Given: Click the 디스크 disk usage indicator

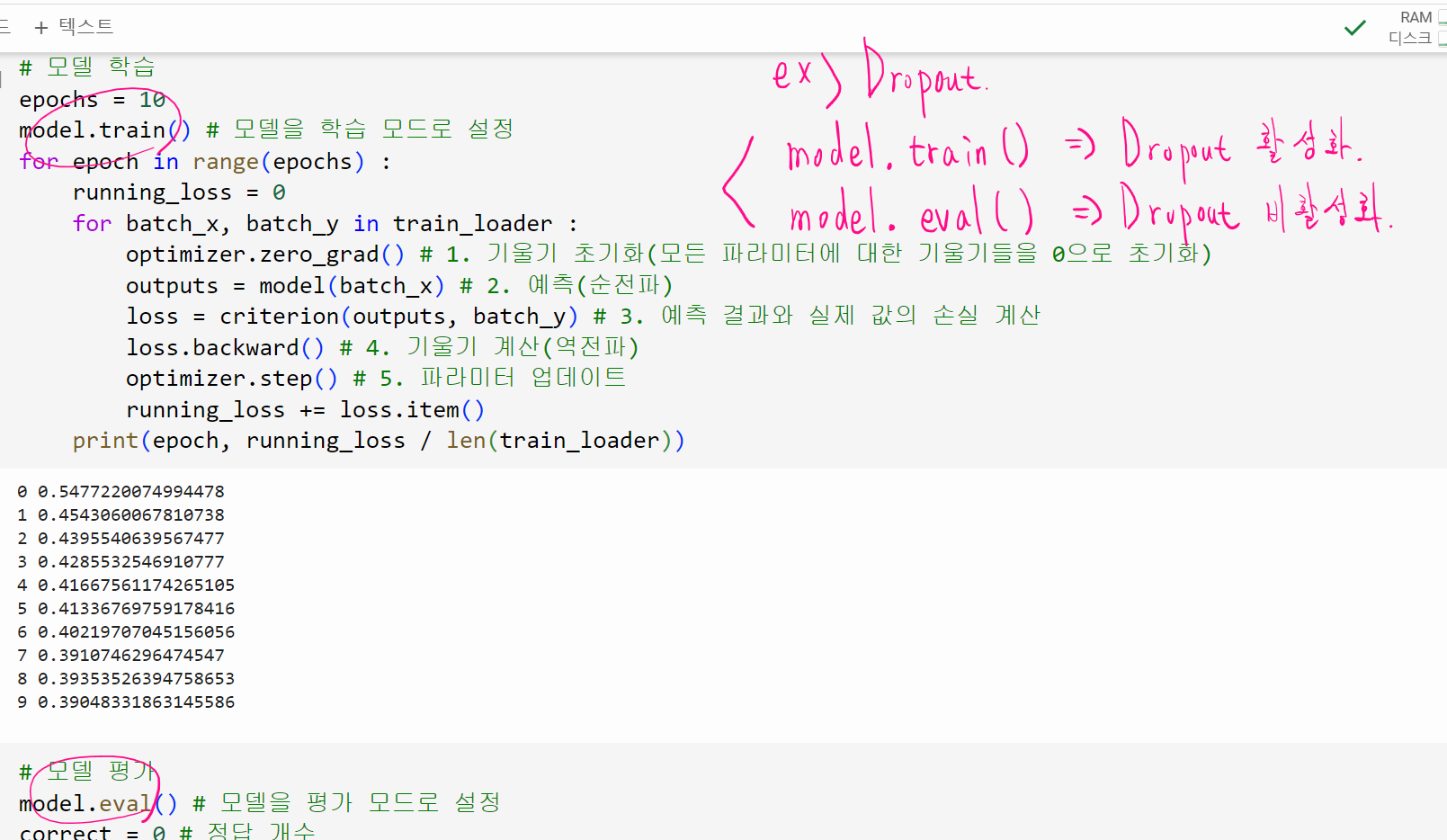Looking at the screenshot, I should 1410,38.
